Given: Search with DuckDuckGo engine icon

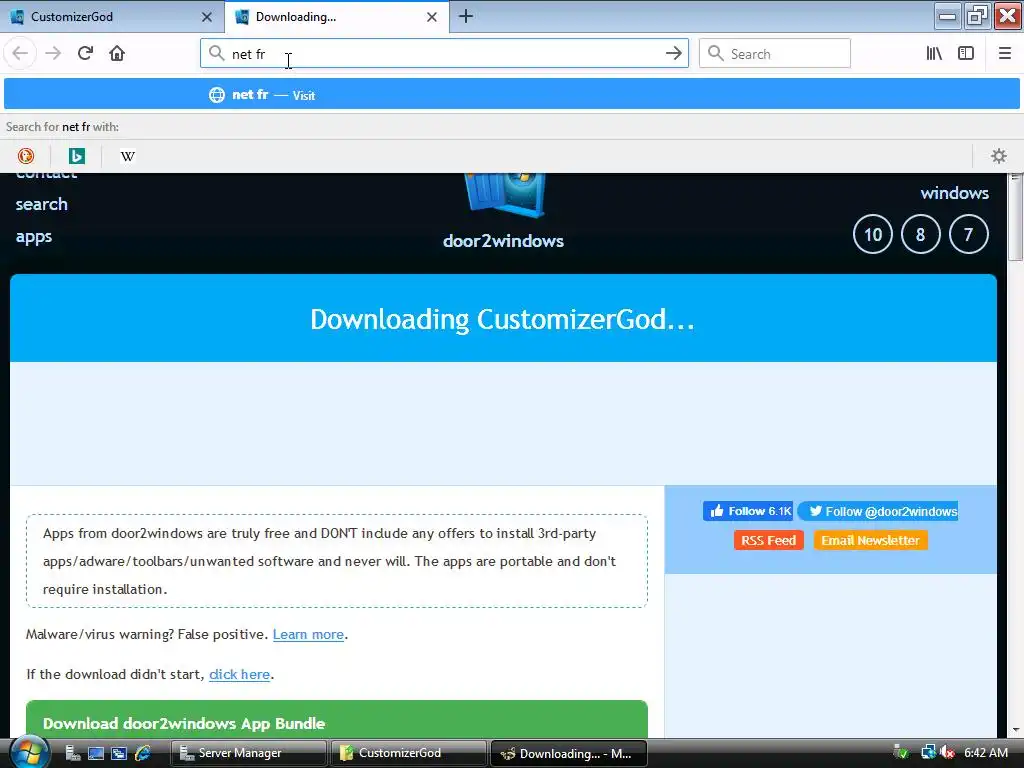Looking at the screenshot, I should coord(25,155).
